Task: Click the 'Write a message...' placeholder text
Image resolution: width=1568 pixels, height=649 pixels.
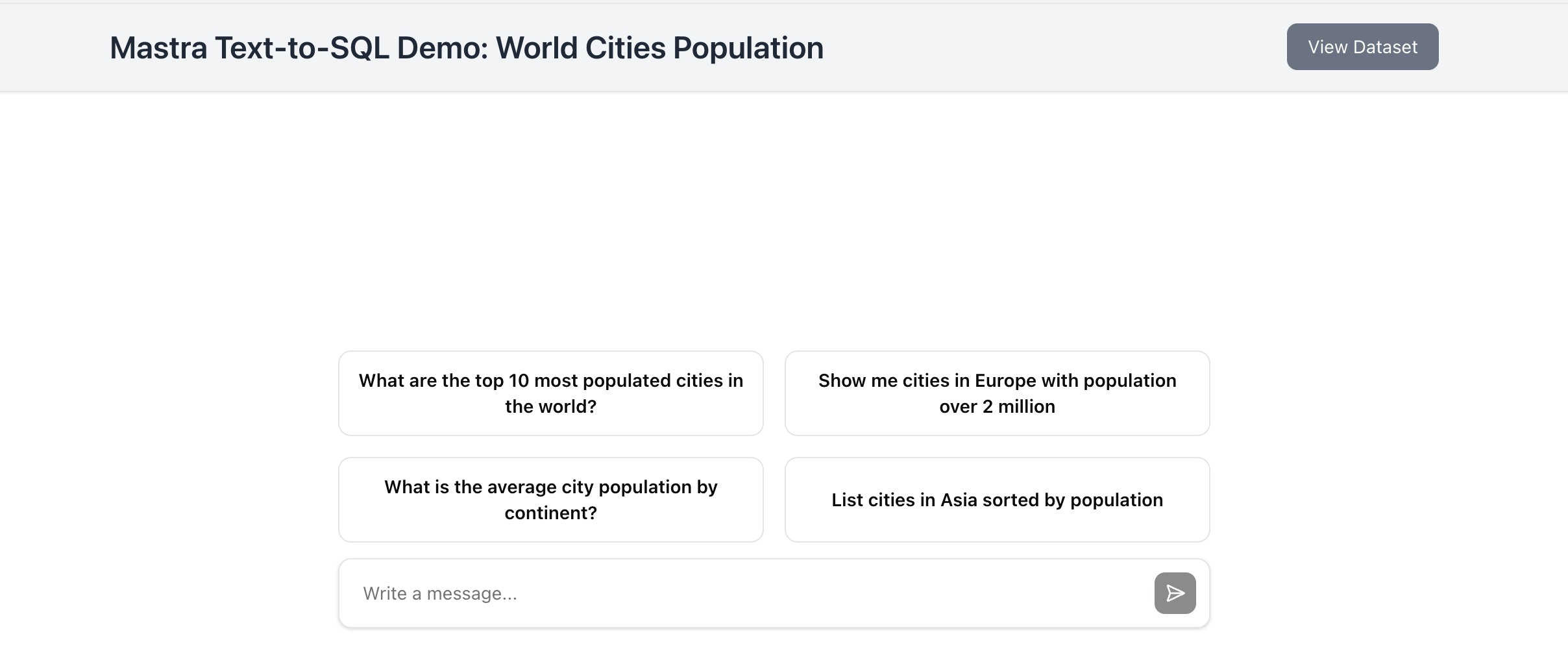Action: click(x=440, y=593)
